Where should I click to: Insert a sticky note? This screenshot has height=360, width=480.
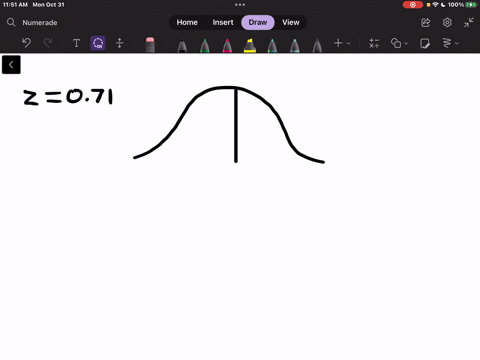425,43
